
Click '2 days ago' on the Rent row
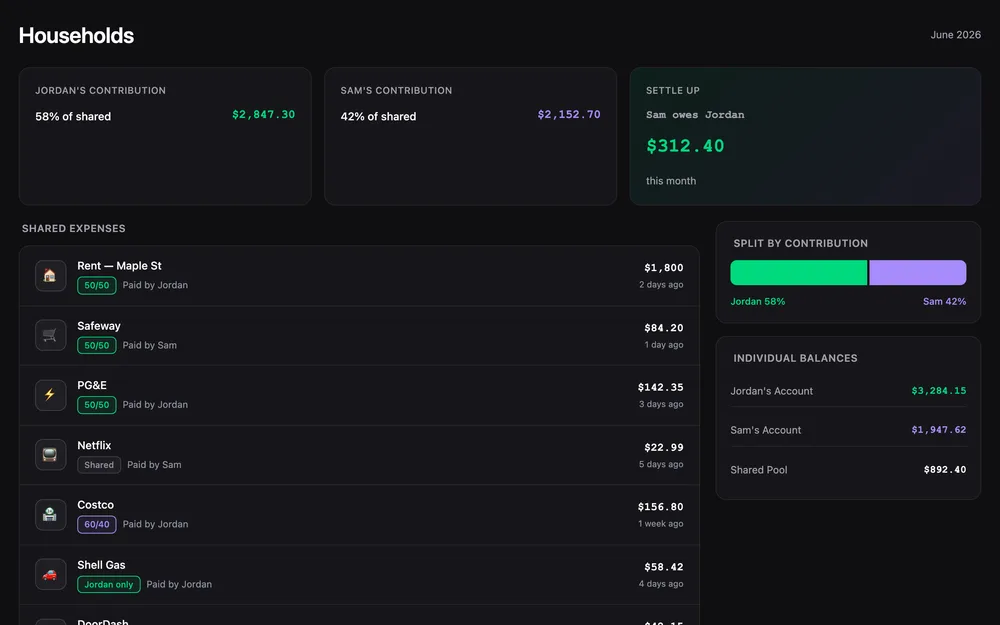661,284
